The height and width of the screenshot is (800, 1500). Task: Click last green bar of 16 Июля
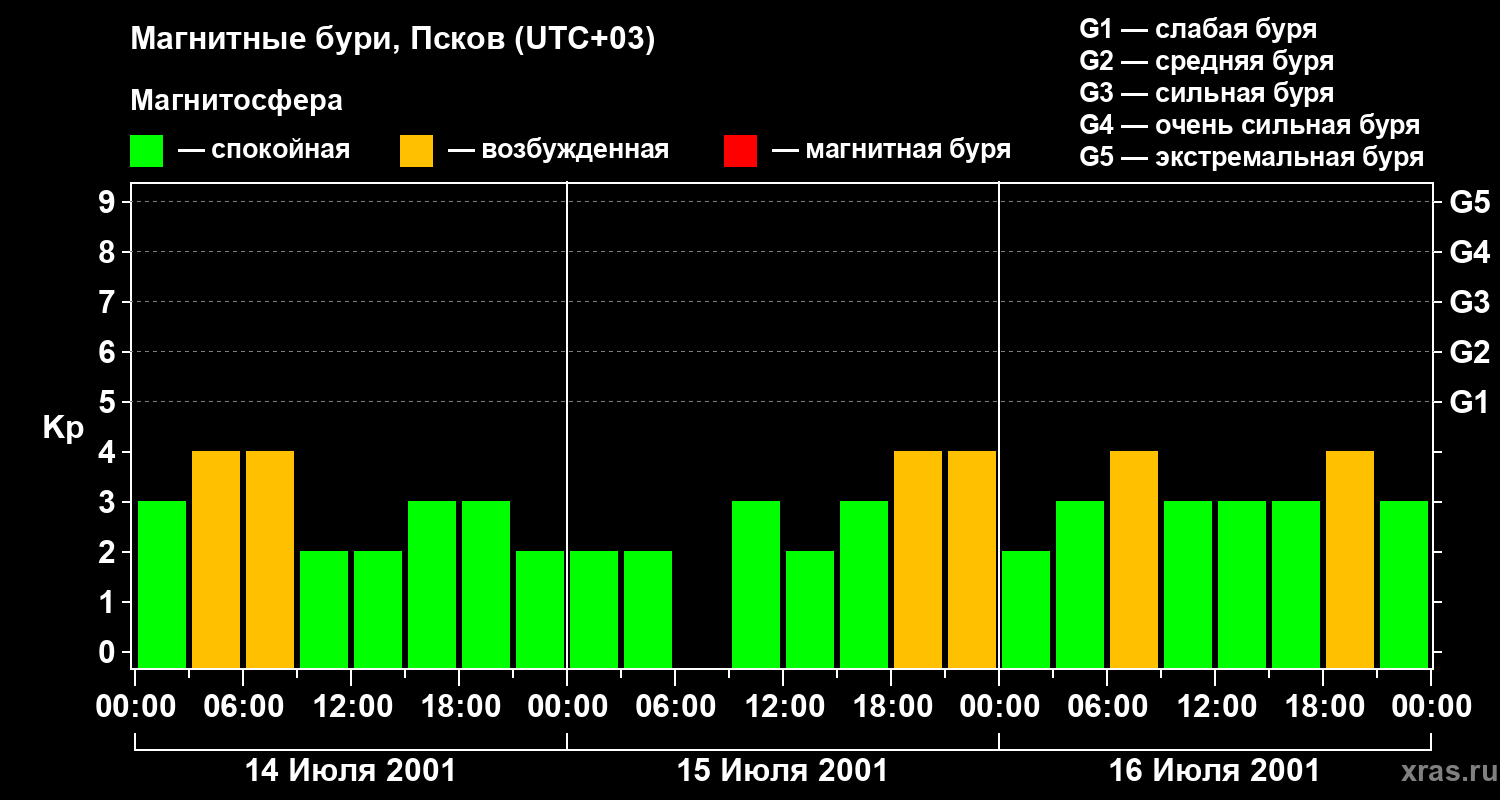pos(1404,584)
